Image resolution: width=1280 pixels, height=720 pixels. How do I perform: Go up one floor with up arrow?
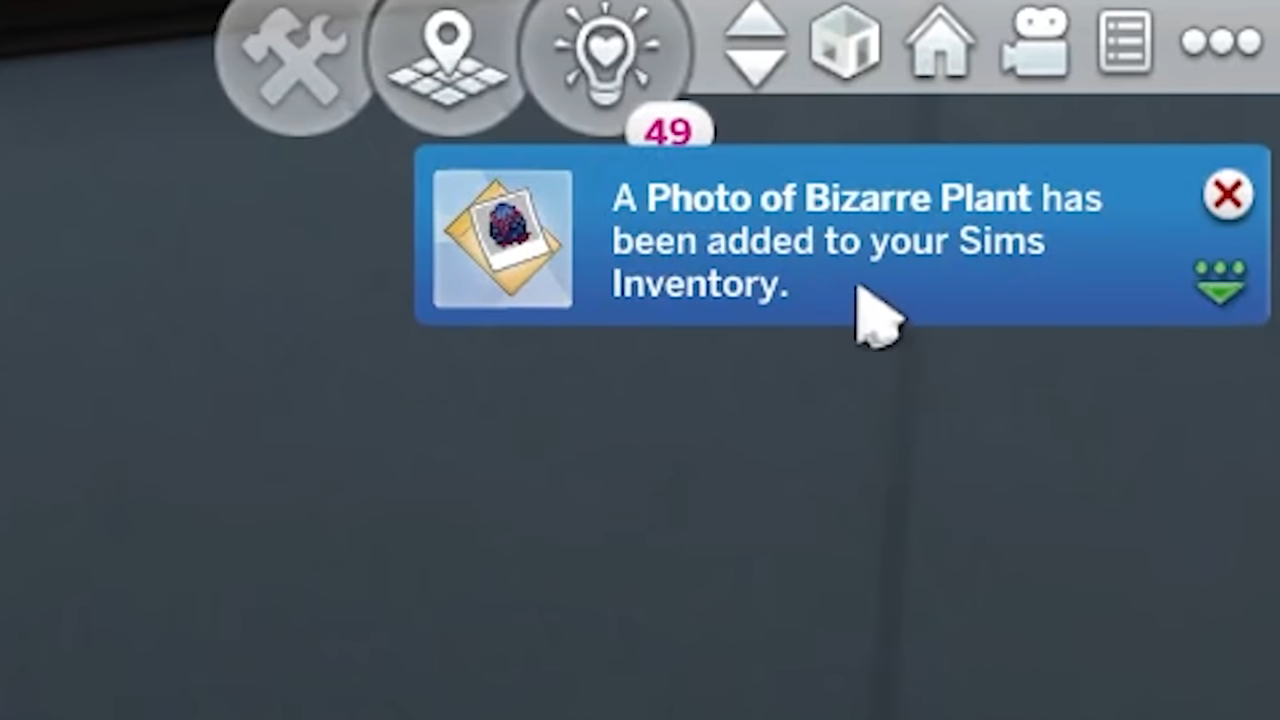pyautogui.click(x=755, y=20)
